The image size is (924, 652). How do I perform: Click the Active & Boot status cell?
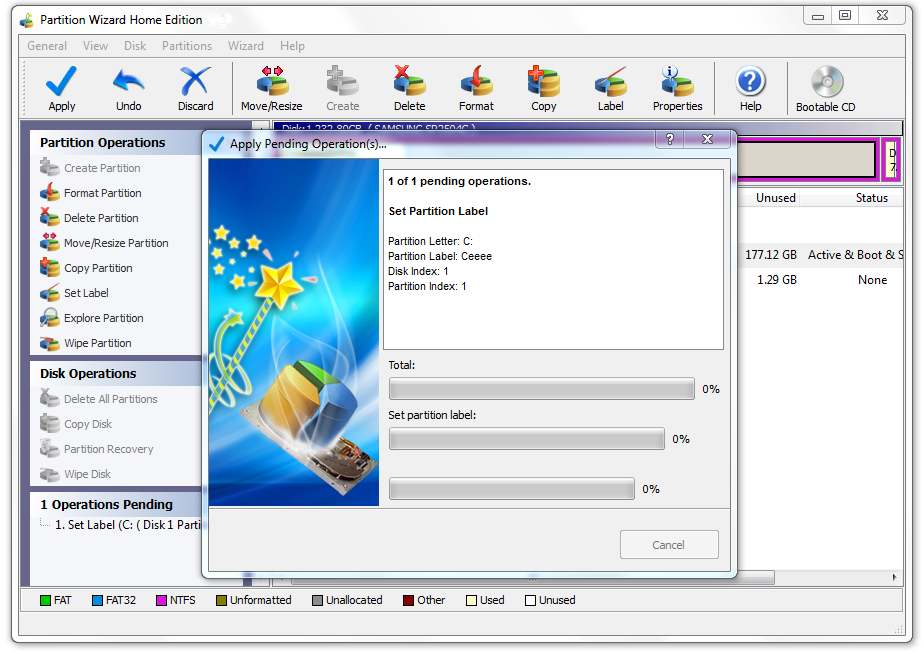coord(855,255)
